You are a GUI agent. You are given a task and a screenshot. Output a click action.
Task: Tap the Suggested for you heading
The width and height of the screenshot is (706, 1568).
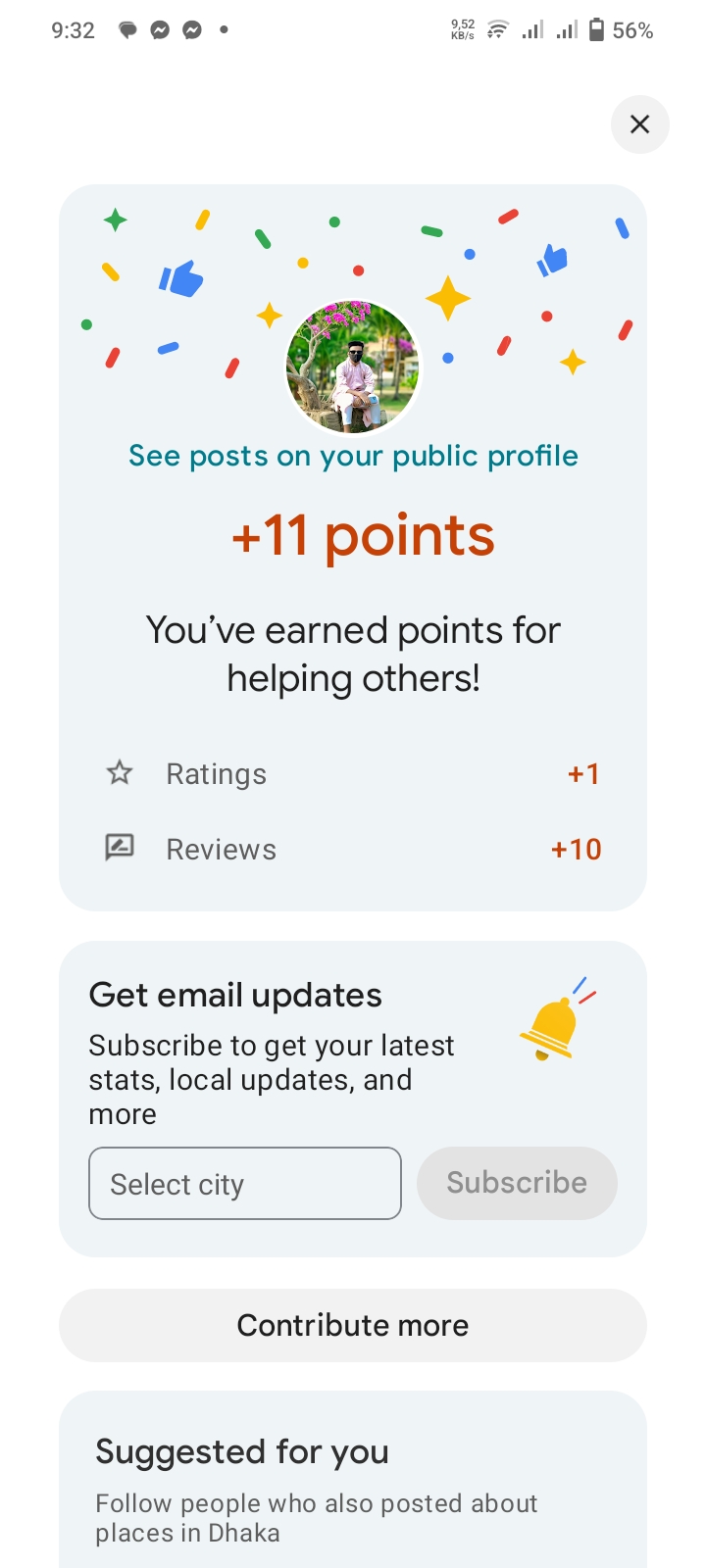point(242,1451)
